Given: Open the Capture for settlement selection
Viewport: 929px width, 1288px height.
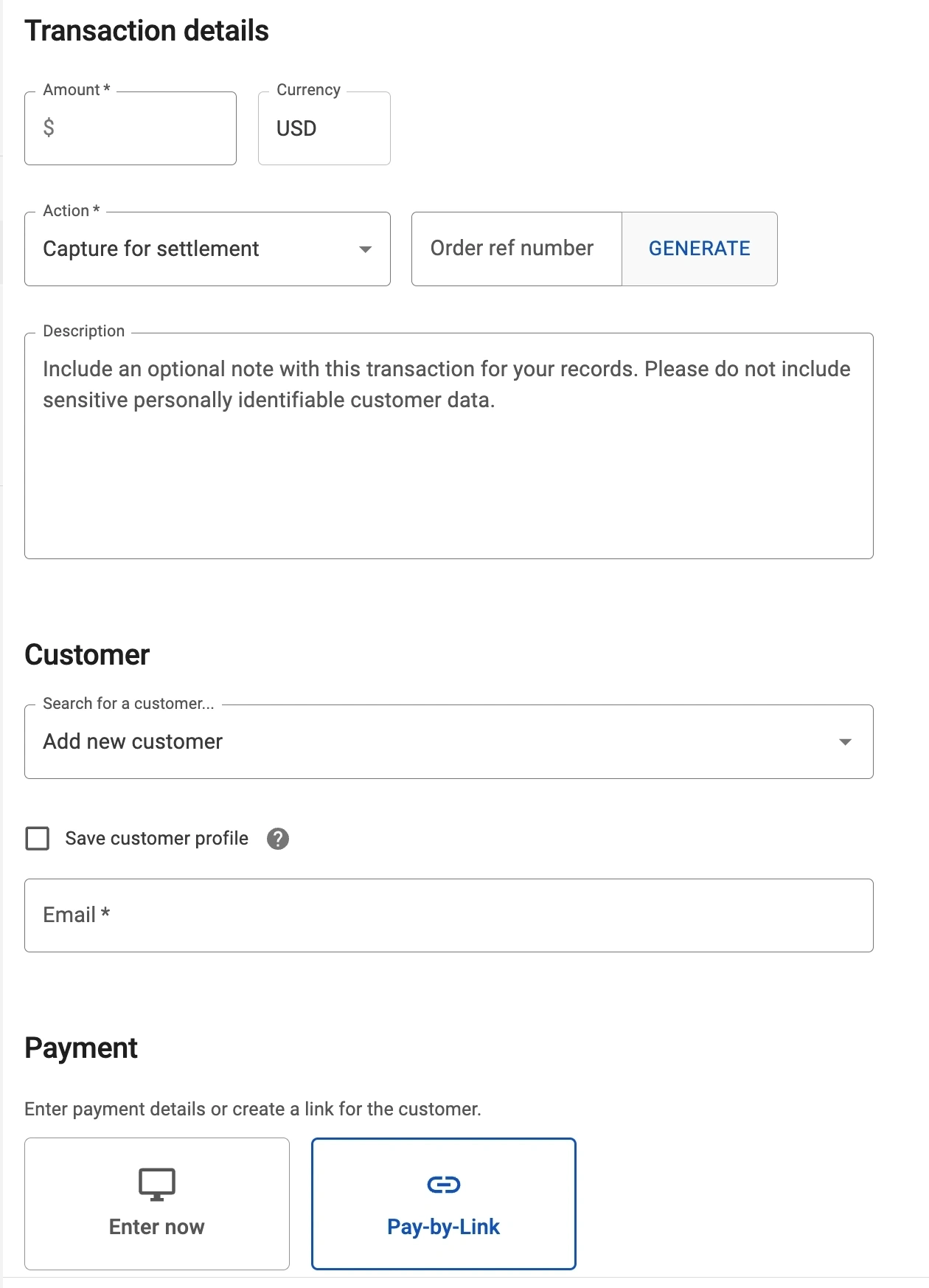Looking at the screenshot, I should pyautogui.click(x=192, y=249).
